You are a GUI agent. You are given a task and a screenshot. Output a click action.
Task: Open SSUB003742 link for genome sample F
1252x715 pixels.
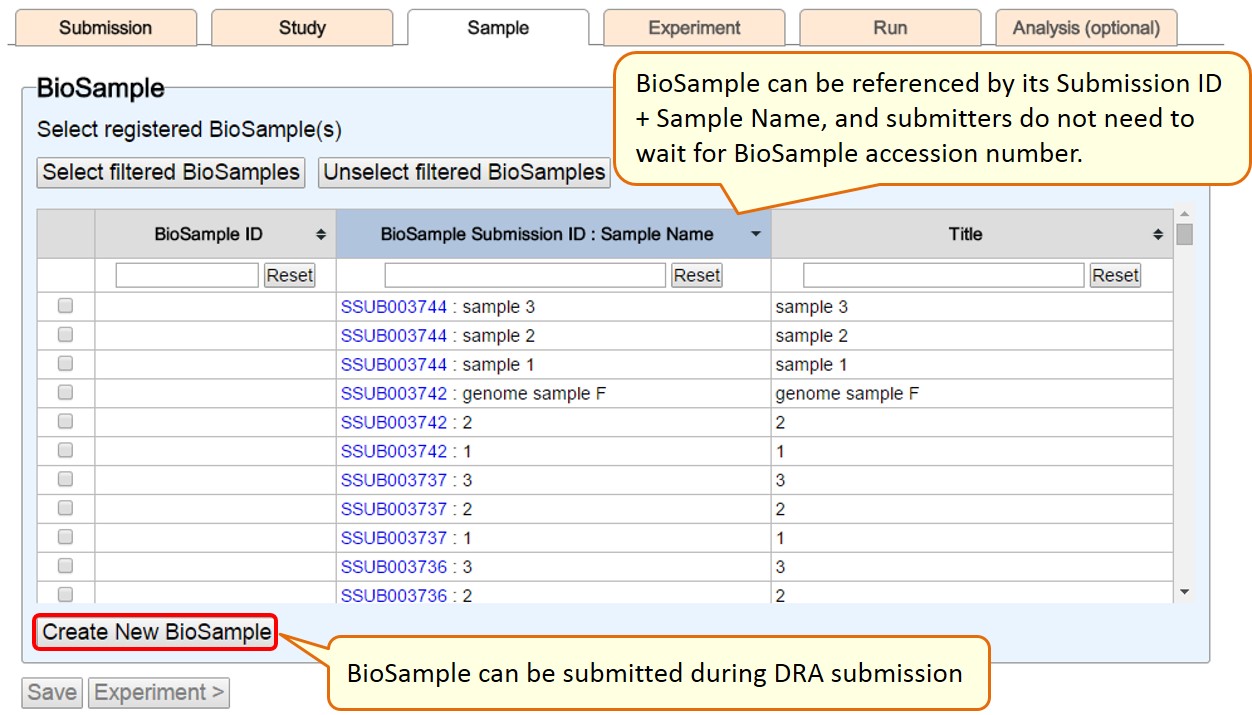393,393
